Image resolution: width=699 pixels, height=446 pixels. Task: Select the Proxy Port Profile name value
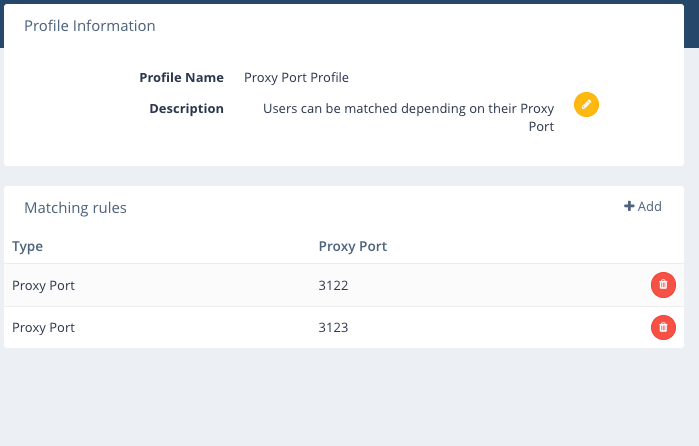(296, 77)
